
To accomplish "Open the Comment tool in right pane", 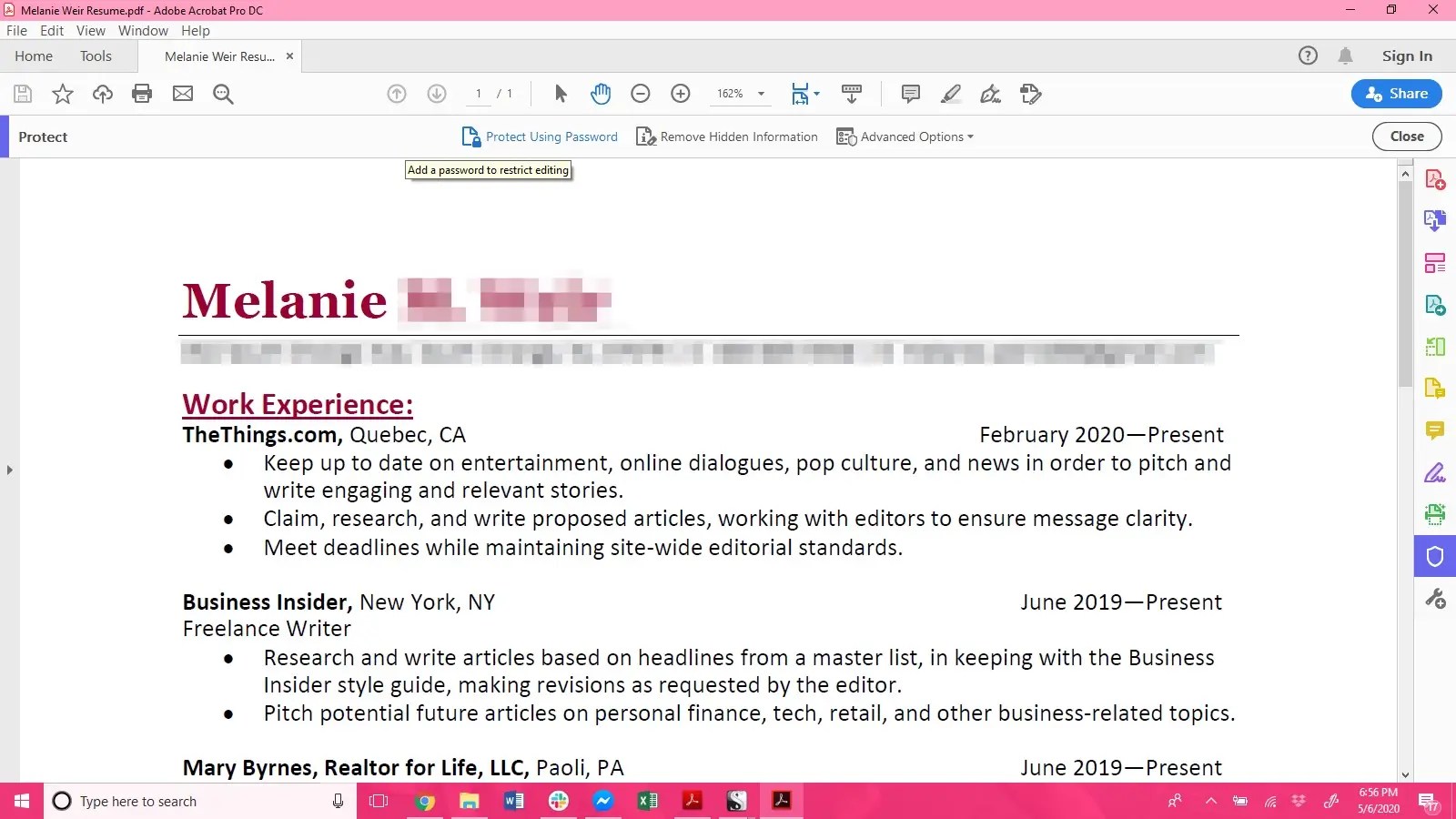I will point(1435,430).
